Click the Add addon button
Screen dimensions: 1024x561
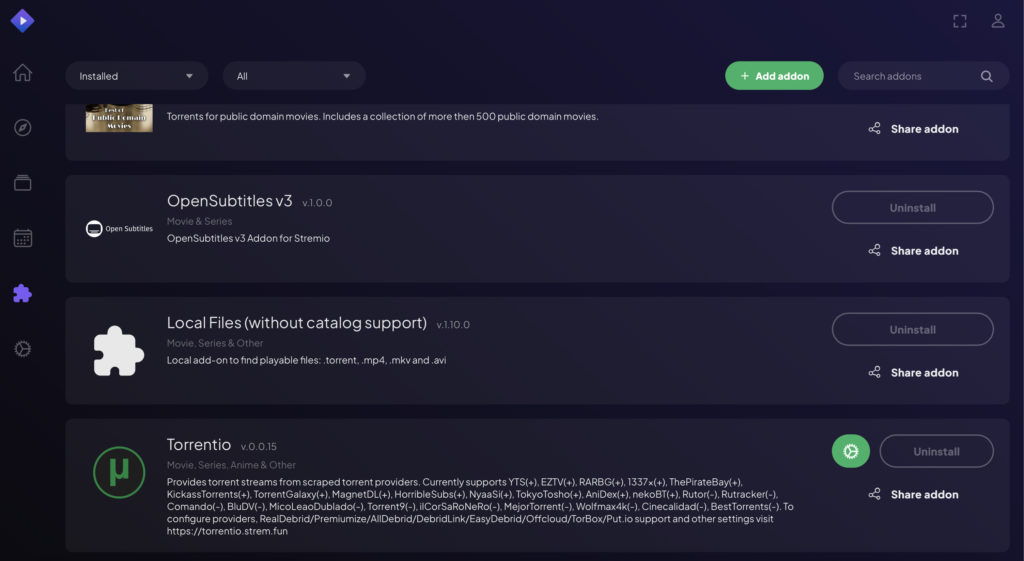coord(774,76)
